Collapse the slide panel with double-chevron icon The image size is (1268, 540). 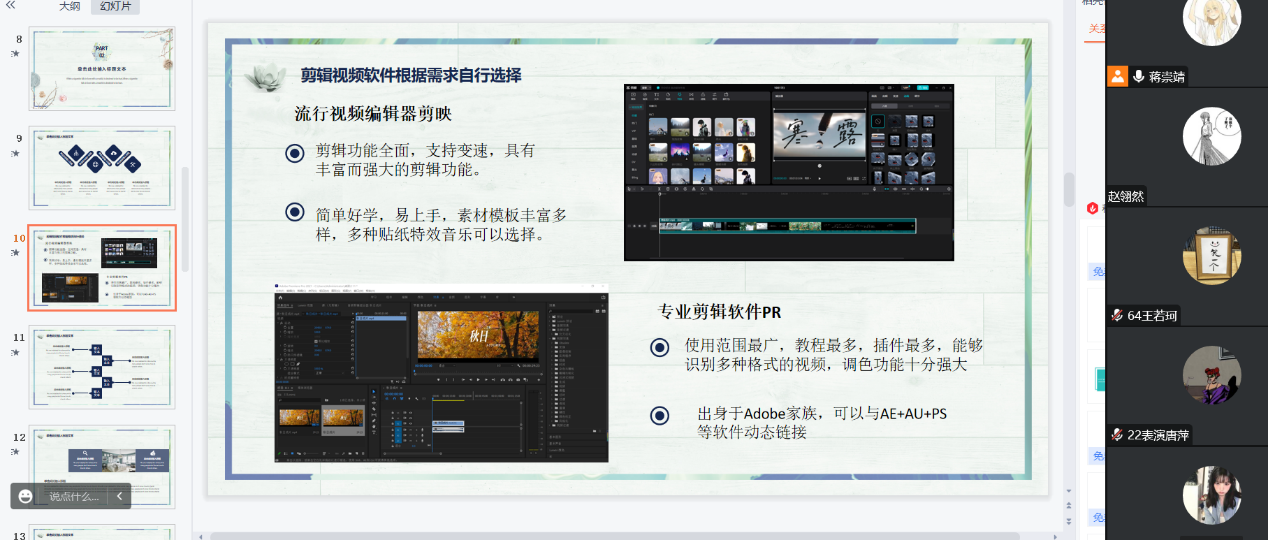pos(11,6)
